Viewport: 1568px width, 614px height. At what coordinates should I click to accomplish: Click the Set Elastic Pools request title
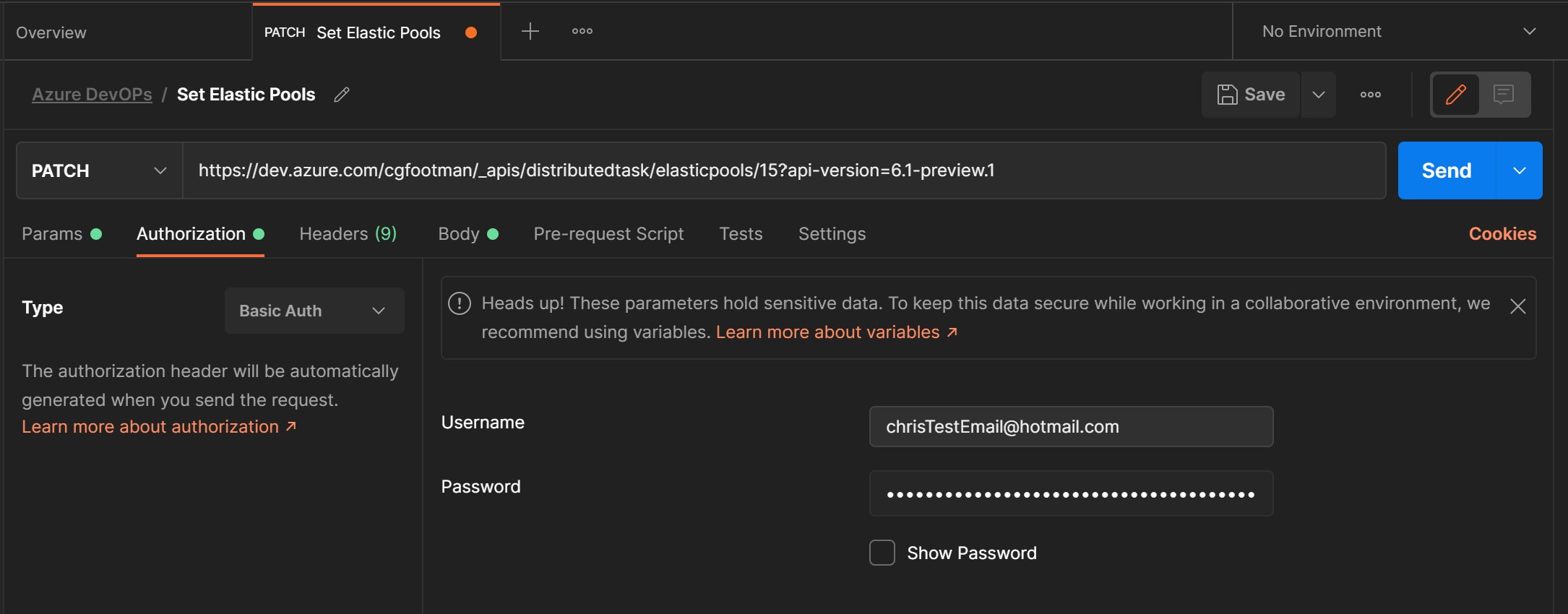(x=246, y=95)
